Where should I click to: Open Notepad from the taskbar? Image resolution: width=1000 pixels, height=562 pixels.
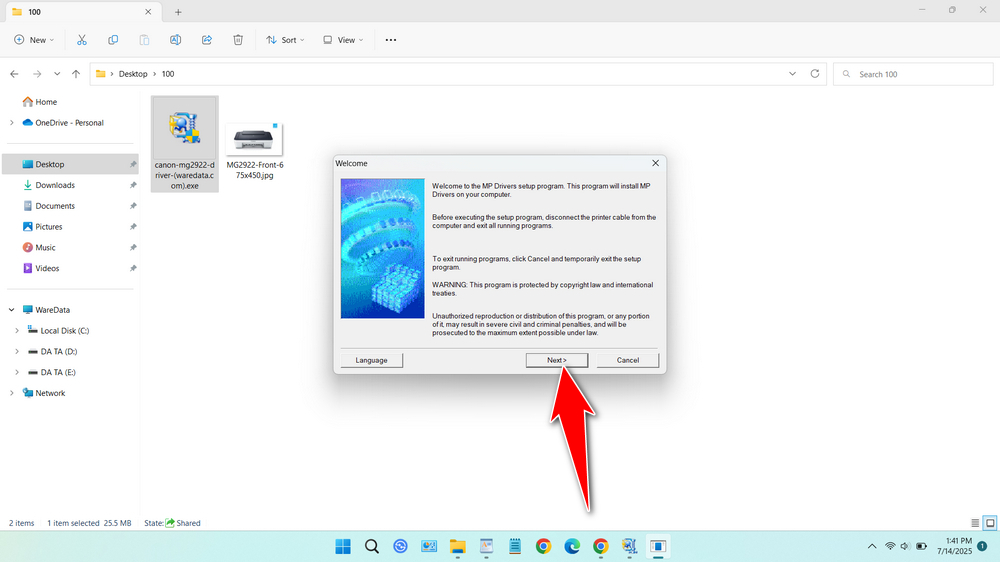(515, 546)
